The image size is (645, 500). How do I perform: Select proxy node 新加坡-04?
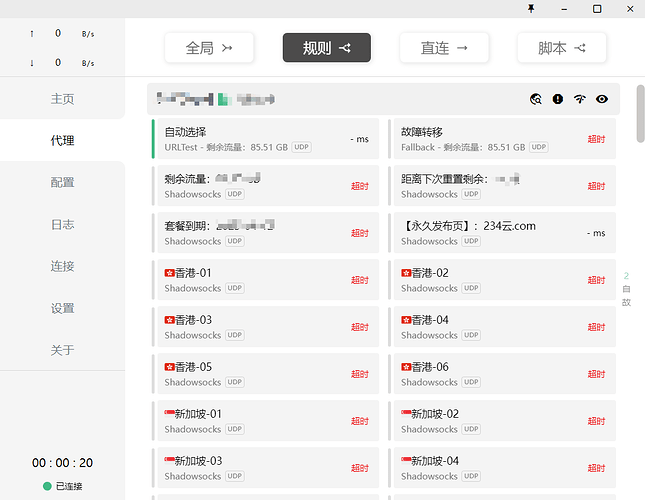502,468
